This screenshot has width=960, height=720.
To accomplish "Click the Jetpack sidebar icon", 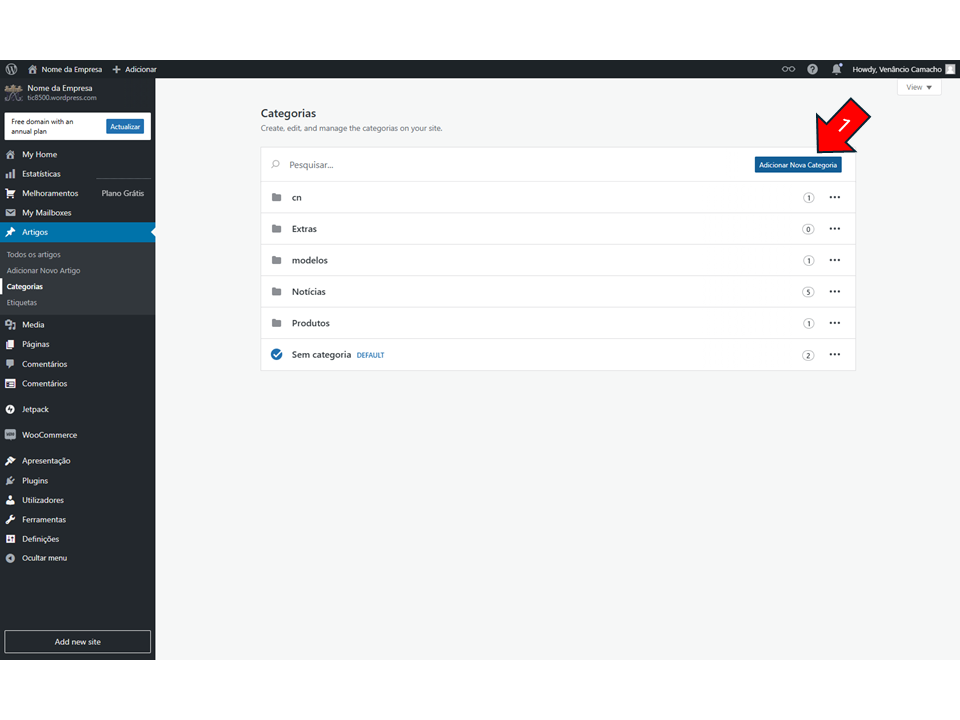I will coord(10,409).
